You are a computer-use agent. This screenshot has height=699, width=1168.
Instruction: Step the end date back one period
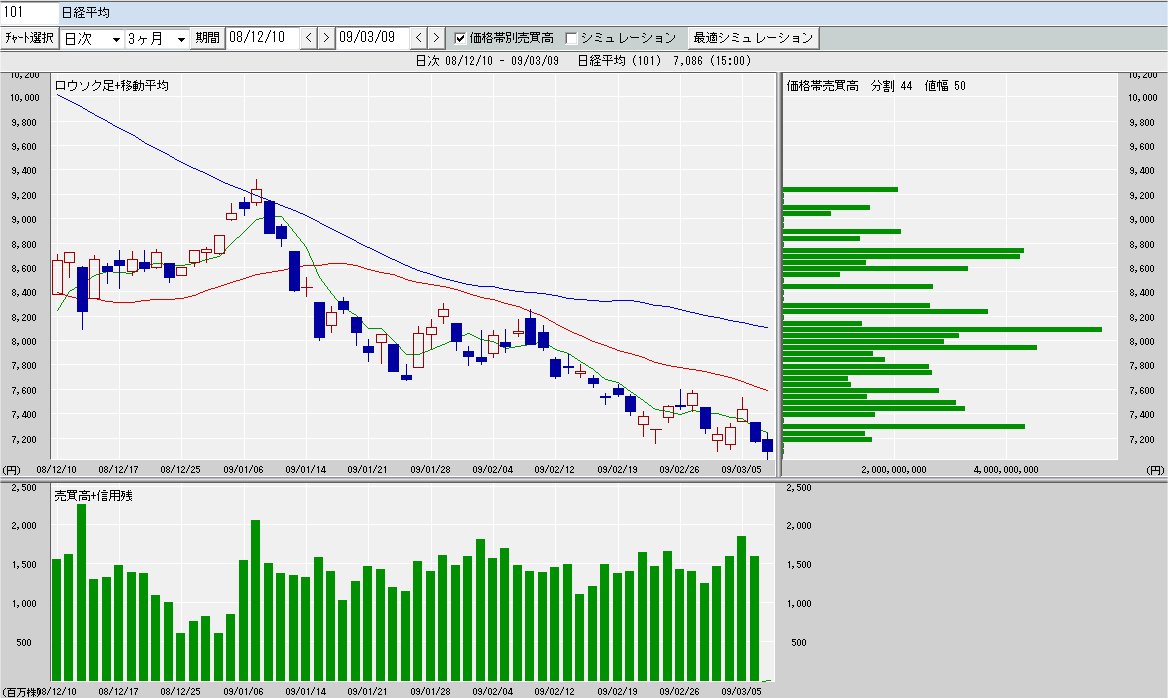point(419,38)
